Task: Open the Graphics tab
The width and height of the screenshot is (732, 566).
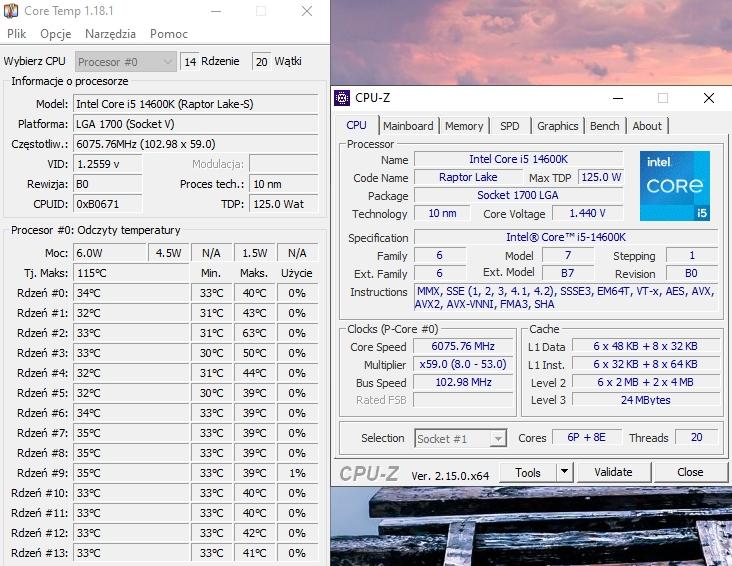Action: click(557, 126)
